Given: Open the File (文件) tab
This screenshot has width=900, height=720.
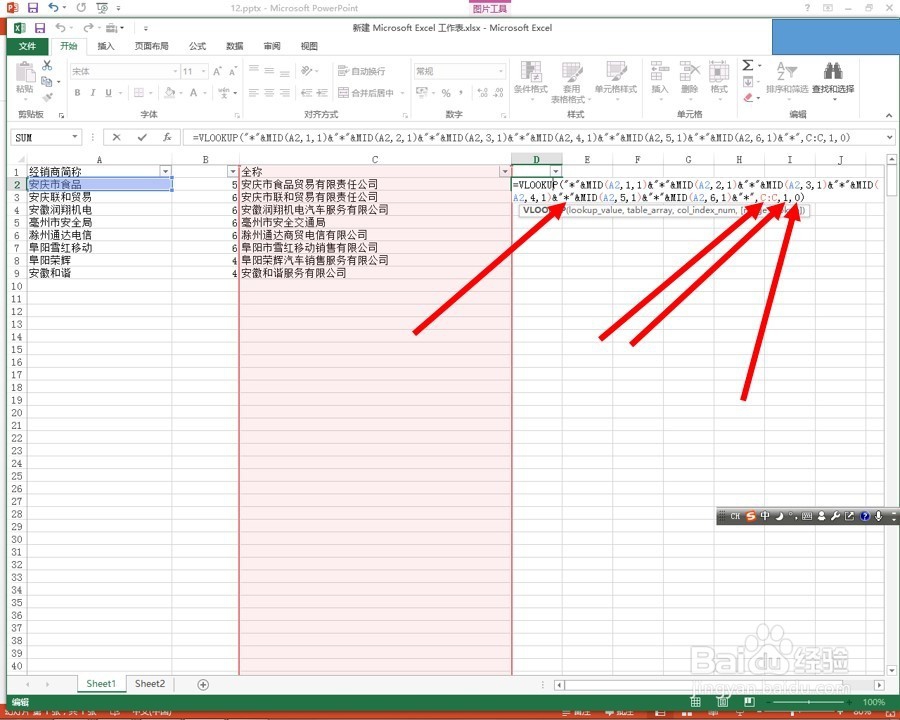Looking at the screenshot, I should [x=28, y=46].
